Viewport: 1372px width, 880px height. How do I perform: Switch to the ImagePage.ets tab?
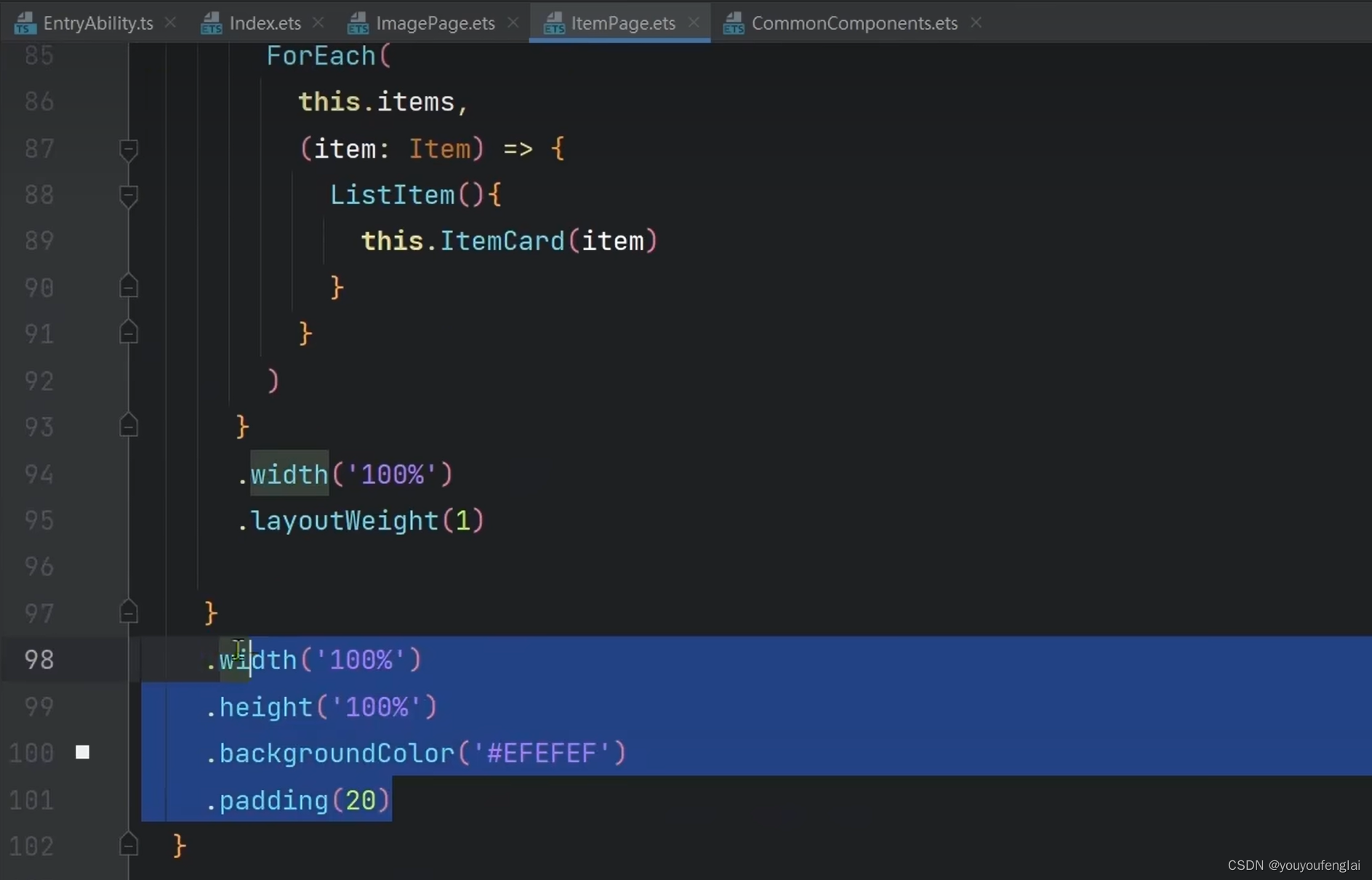coord(435,23)
